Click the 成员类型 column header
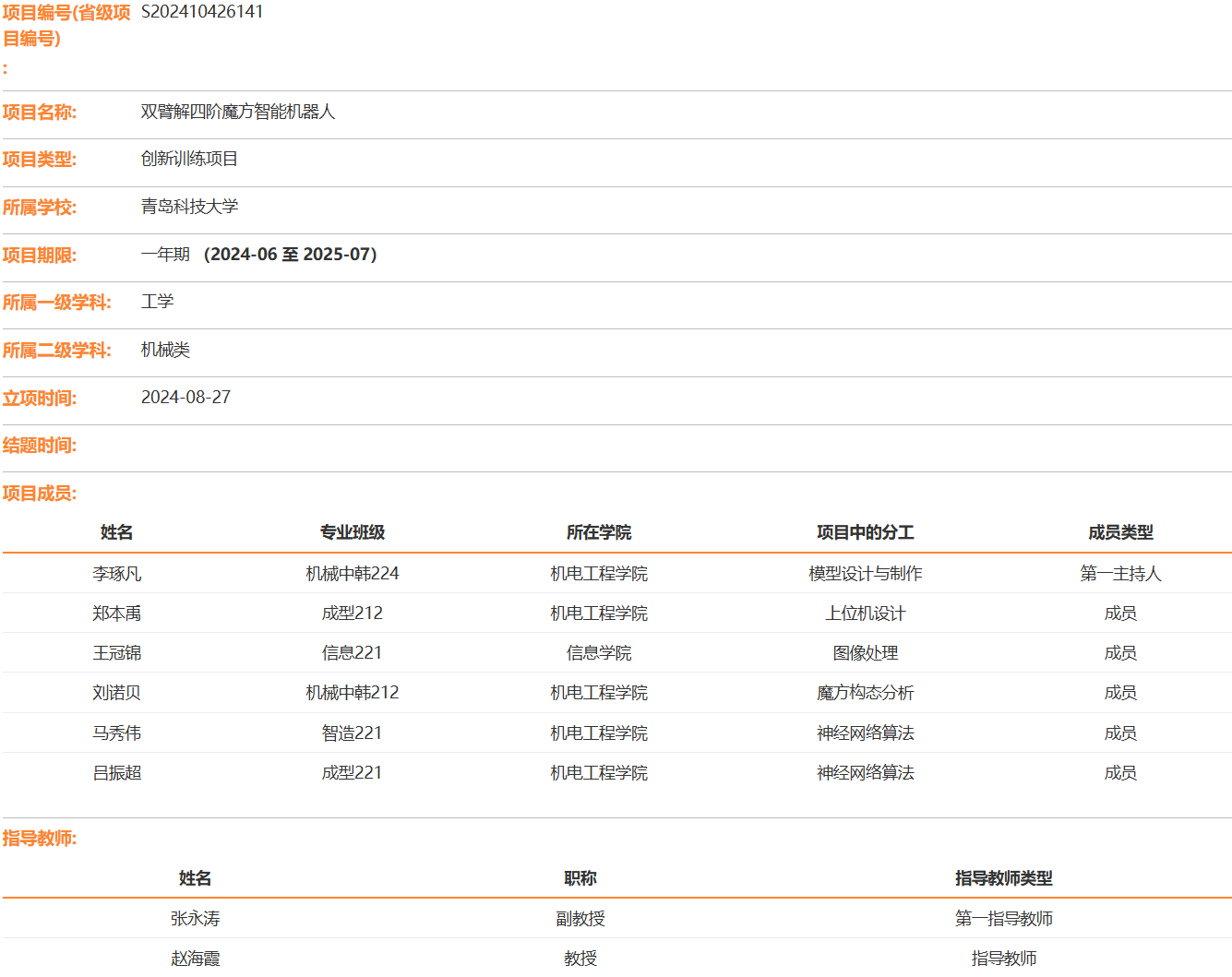The height and width of the screenshot is (977, 1232). [x=1120, y=532]
